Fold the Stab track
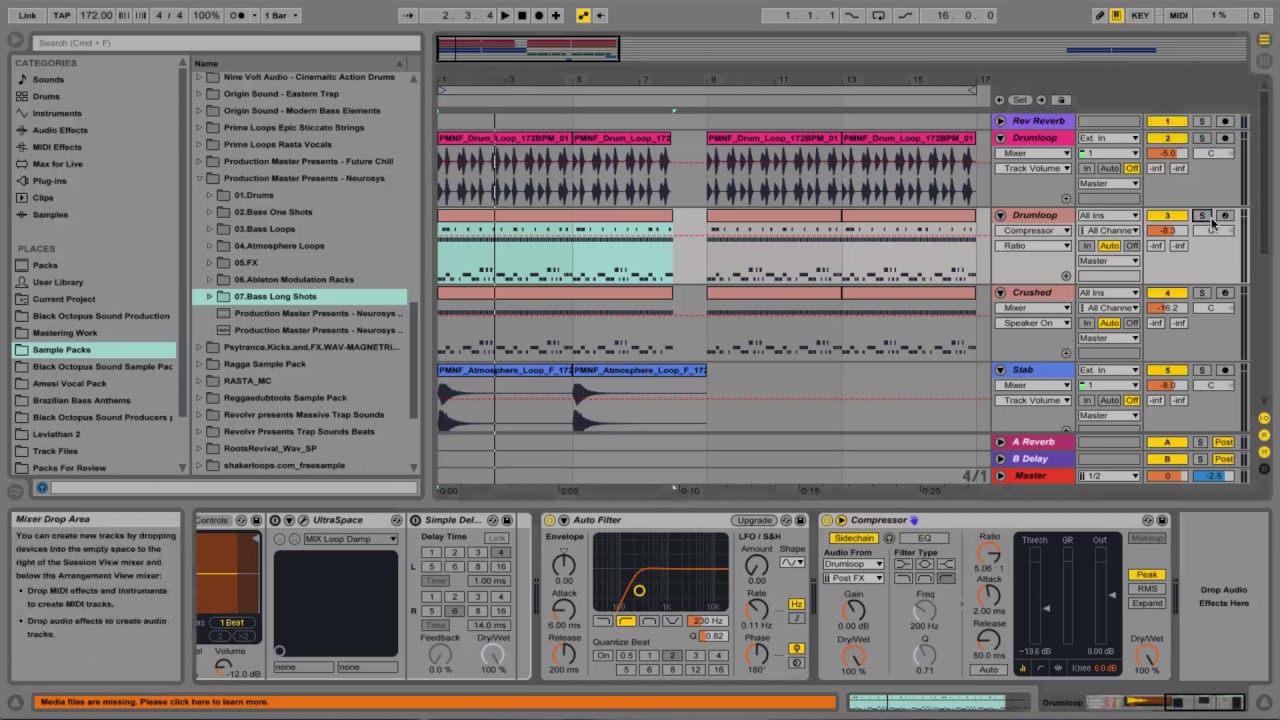The height and width of the screenshot is (720, 1280). pyautogui.click(x=1000, y=370)
